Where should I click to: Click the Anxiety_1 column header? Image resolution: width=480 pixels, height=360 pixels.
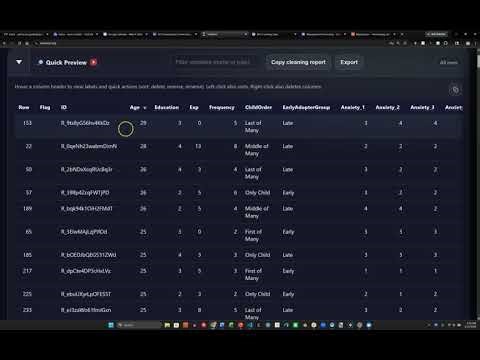[x=353, y=107]
